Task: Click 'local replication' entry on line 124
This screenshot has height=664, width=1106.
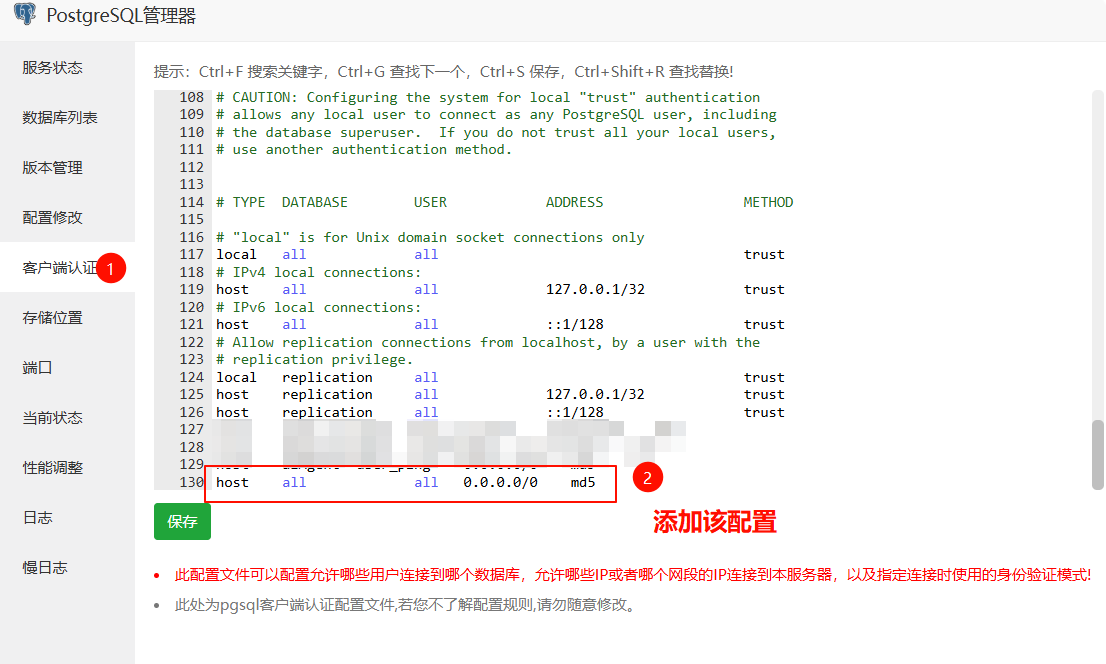Action: click(x=500, y=378)
